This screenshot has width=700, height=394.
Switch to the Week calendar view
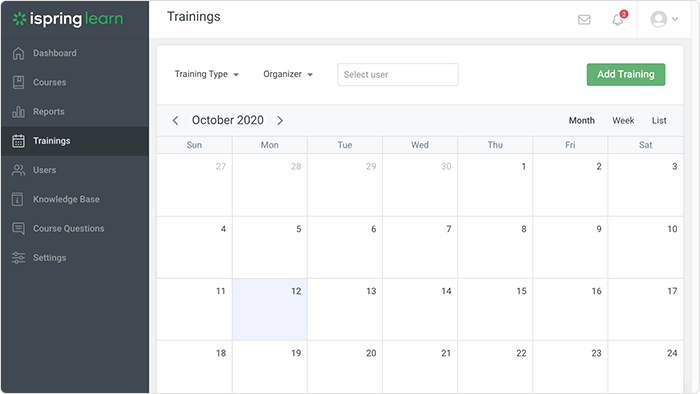coord(623,120)
